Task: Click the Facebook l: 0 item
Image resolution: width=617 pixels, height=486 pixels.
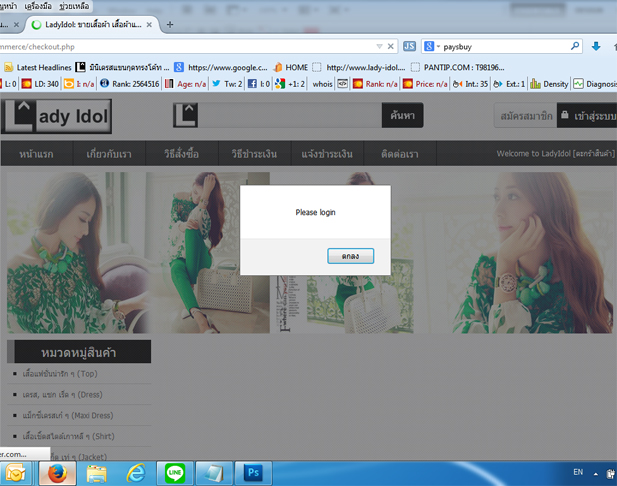Action: click(x=259, y=84)
